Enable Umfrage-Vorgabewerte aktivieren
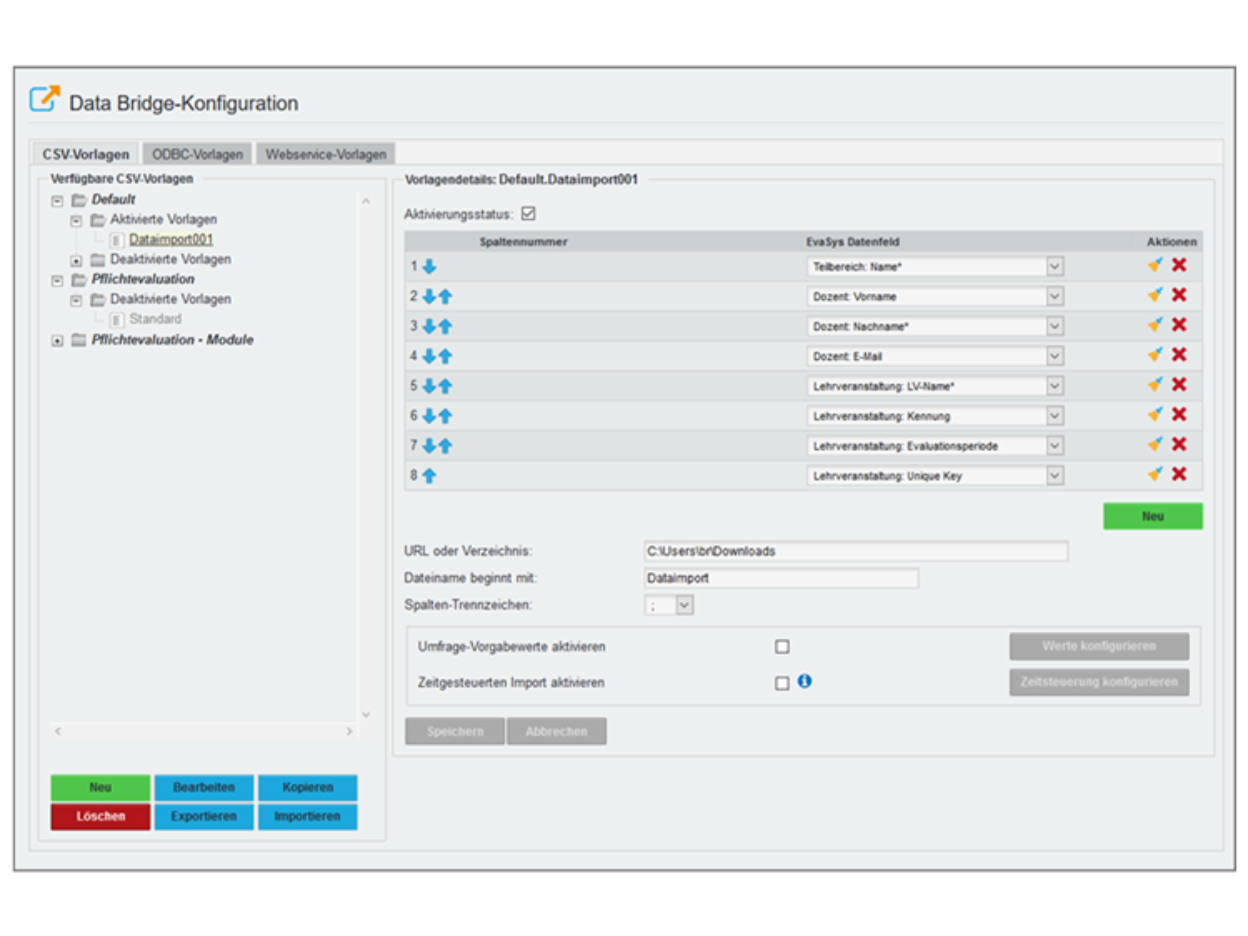1248x936 pixels. click(784, 646)
